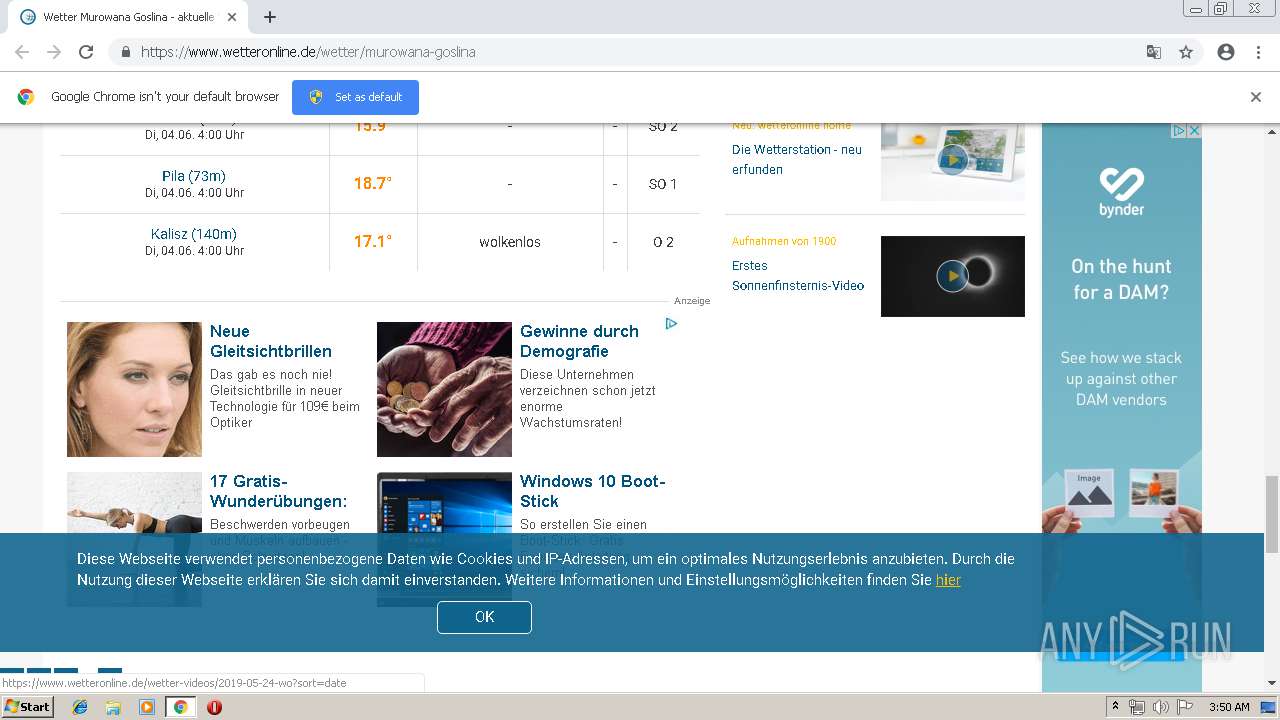Click the page vertical scrollbar thumb
The image size is (1280, 720).
[x=1272, y=514]
